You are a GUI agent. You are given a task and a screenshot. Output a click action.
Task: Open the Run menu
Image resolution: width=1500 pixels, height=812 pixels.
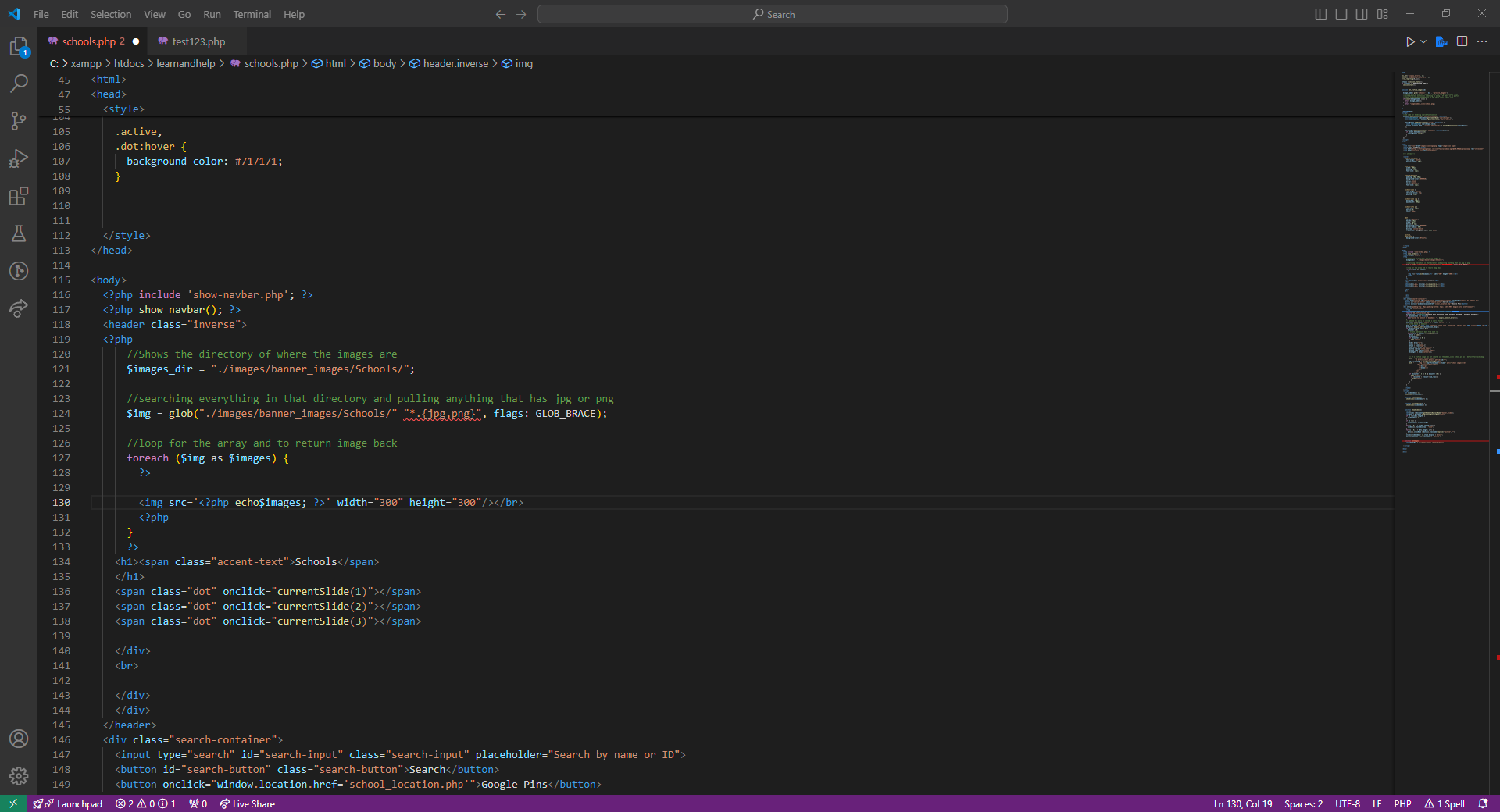[x=212, y=14]
